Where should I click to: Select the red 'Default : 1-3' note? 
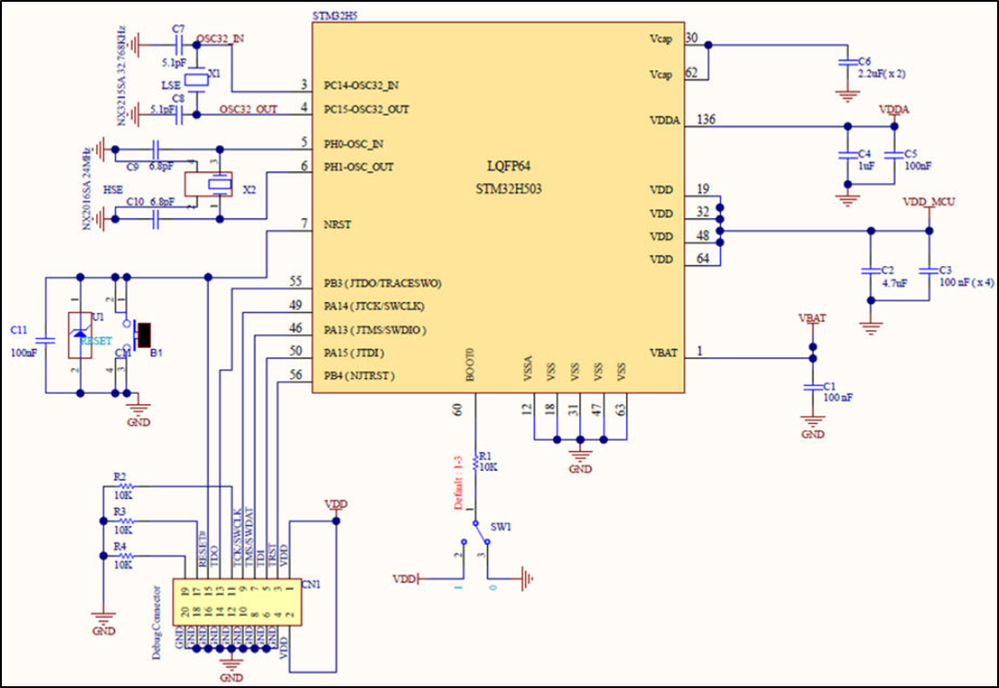(457, 482)
